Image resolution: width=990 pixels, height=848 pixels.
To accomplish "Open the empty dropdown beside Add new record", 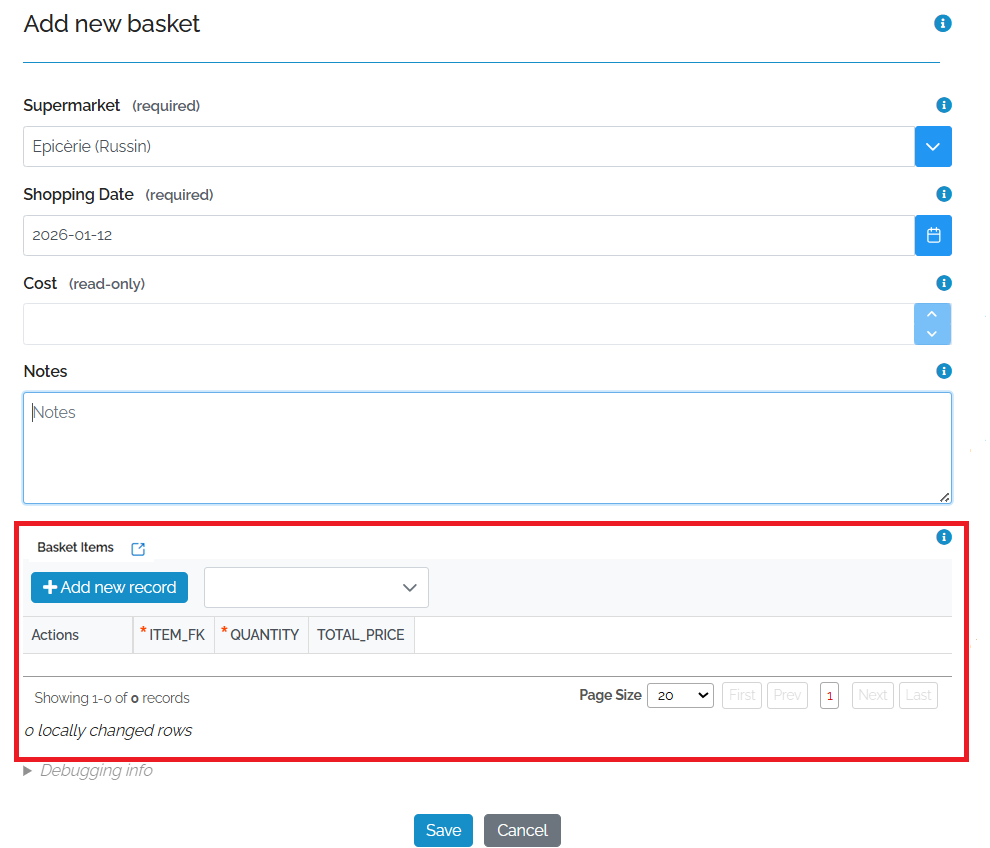I will (x=316, y=588).
